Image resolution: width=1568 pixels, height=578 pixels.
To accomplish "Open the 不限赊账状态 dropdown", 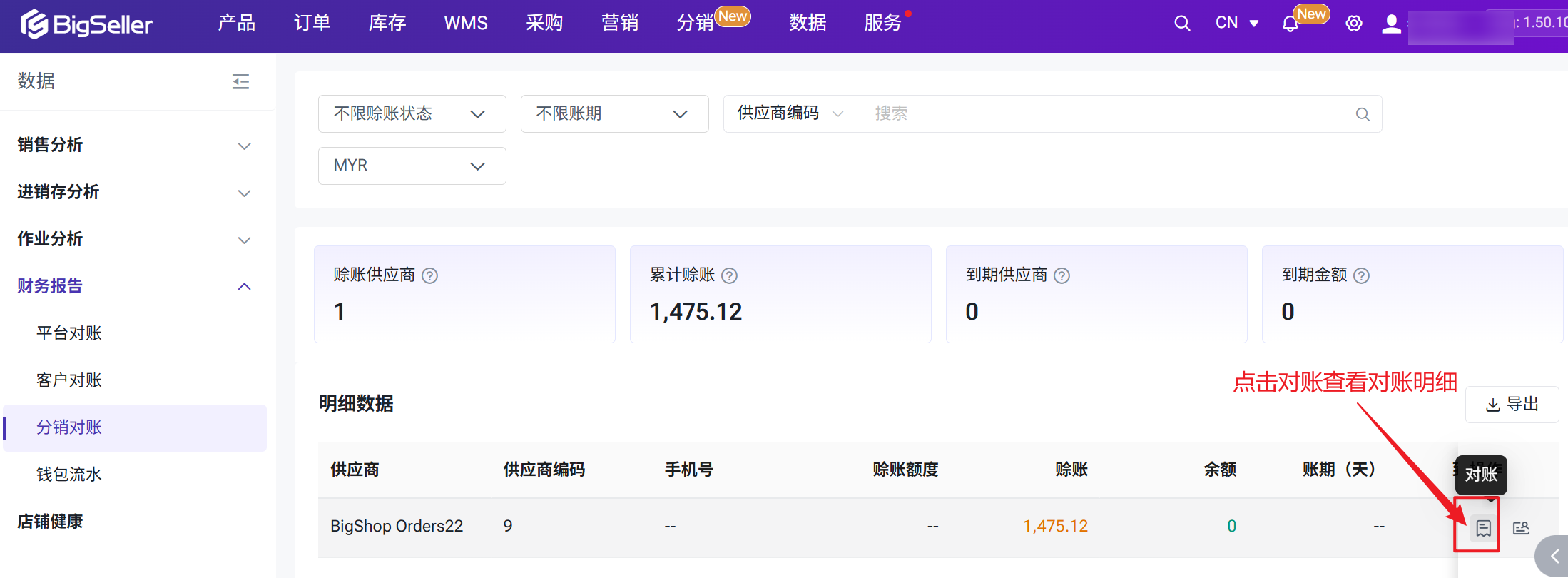I will click(x=412, y=114).
